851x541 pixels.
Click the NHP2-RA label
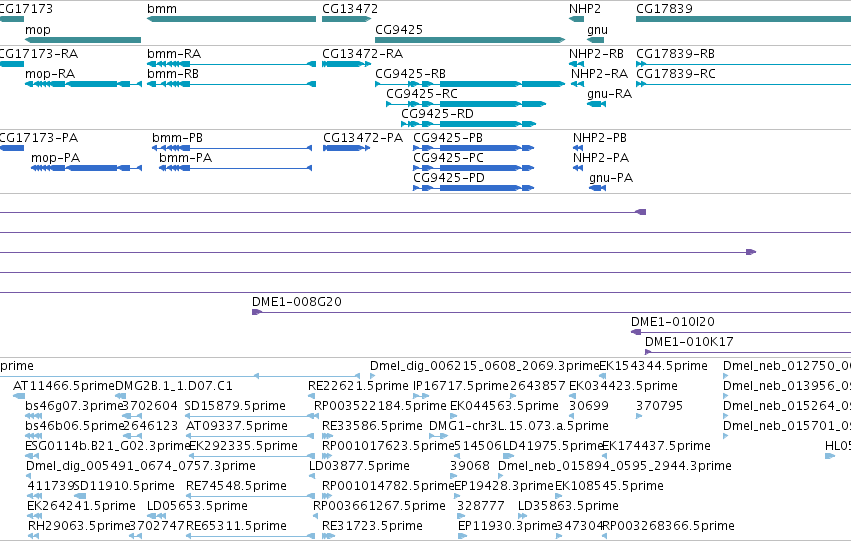(x=599, y=74)
